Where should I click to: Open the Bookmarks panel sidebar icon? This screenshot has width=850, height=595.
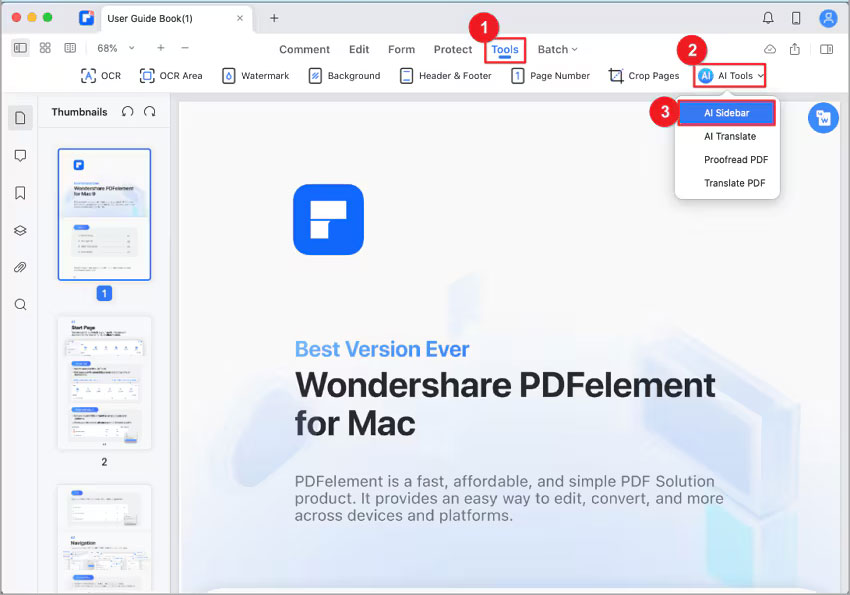coord(20,193)
